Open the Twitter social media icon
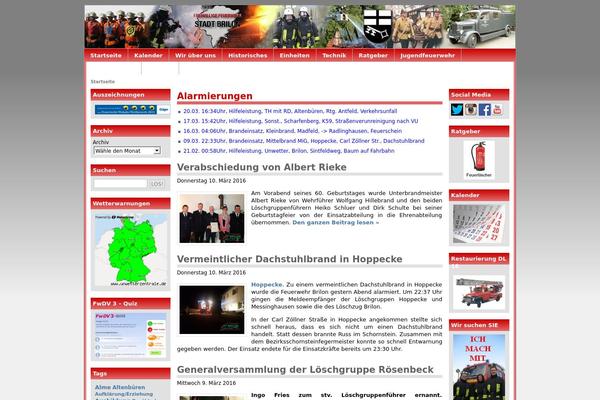 (x=457, y=110)
